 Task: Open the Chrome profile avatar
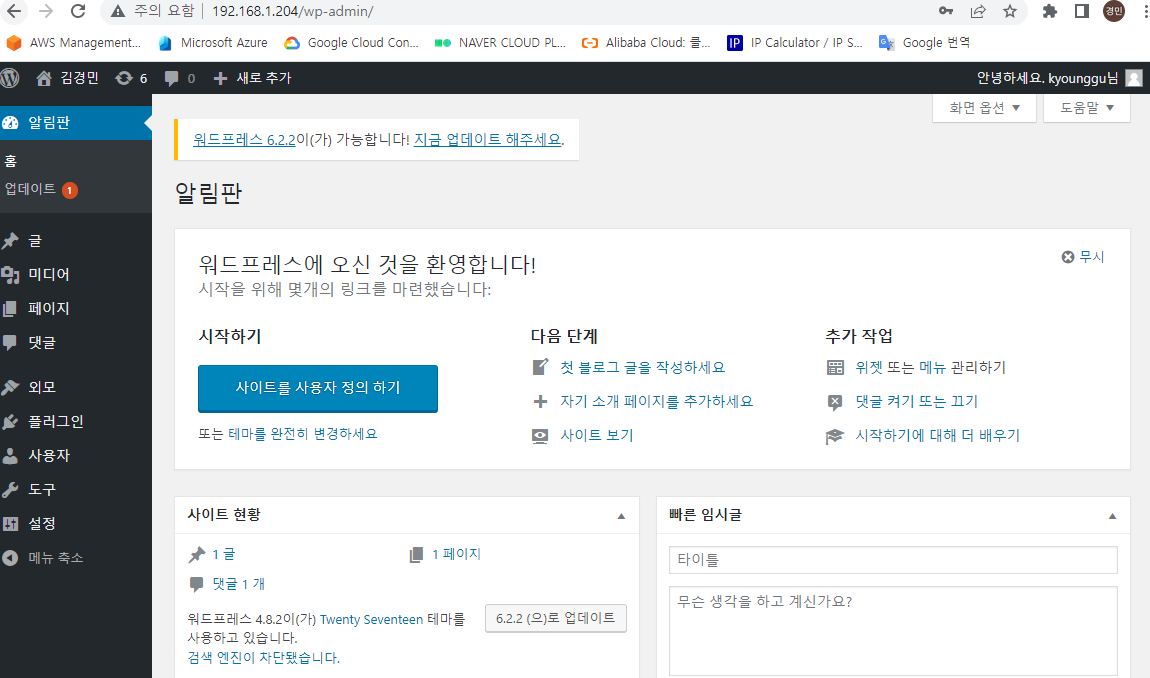click(x=1114, y=10)
